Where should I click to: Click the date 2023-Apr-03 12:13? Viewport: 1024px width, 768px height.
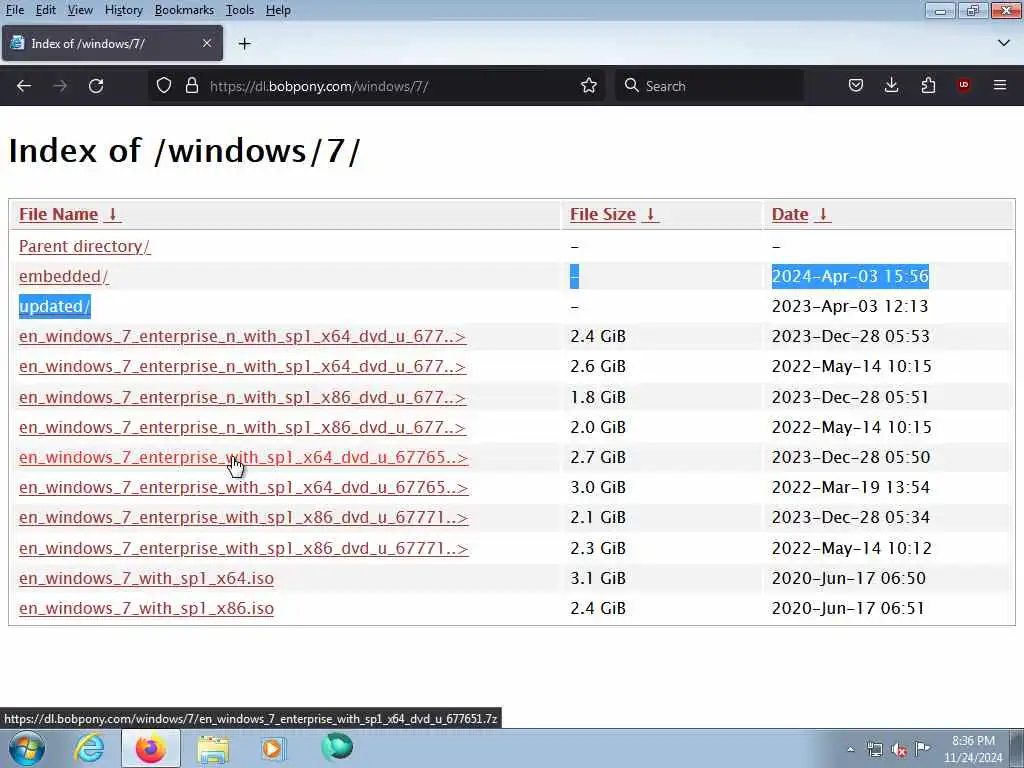point(850,306)
